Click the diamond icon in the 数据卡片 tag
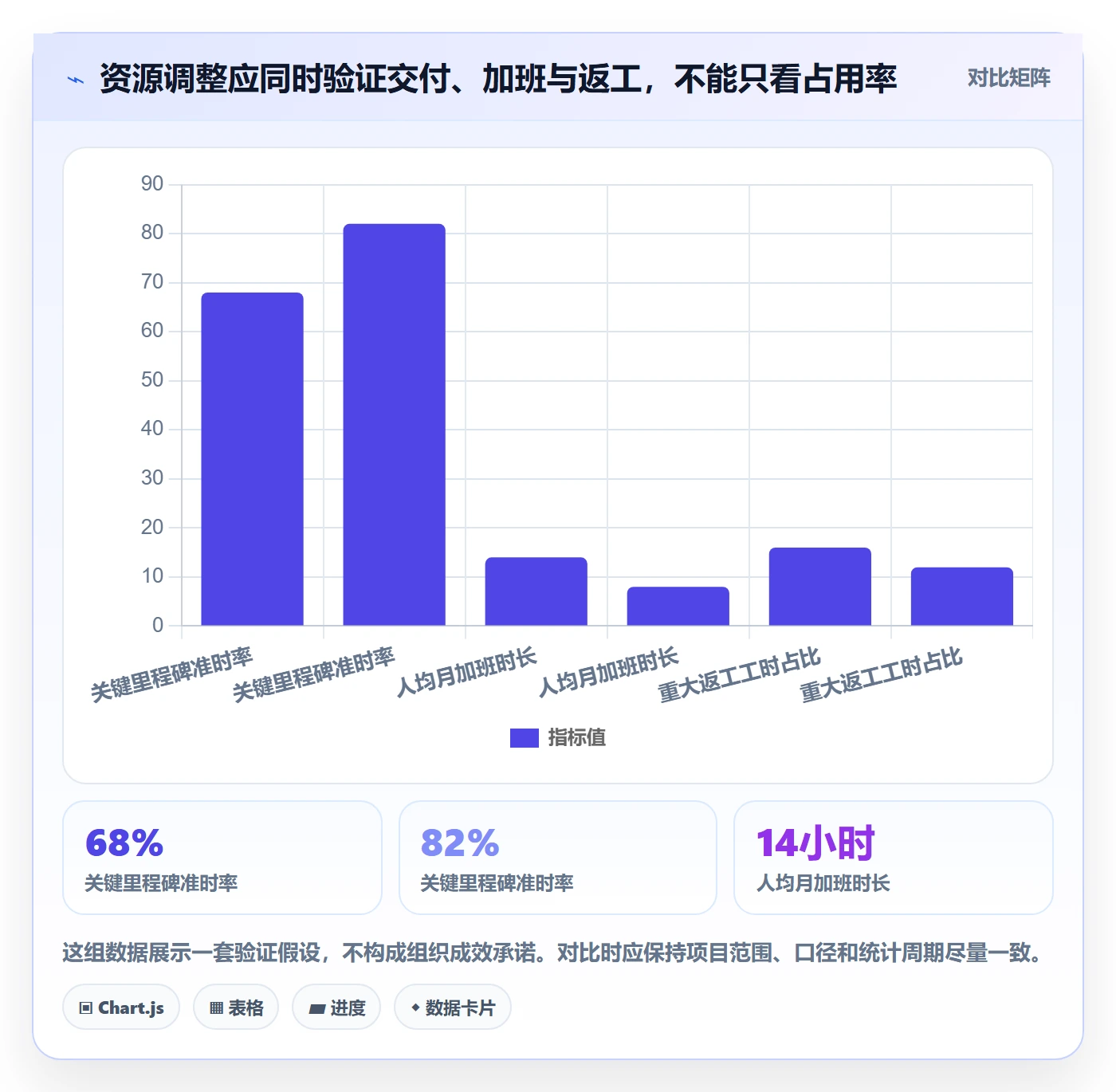1116x1092 pixels. click(x=415, y=1008)
